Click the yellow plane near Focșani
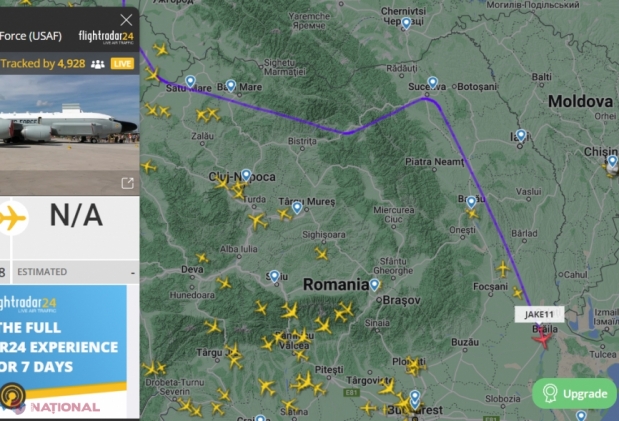This screenshot has width=619, height=421. coord(503,269)
